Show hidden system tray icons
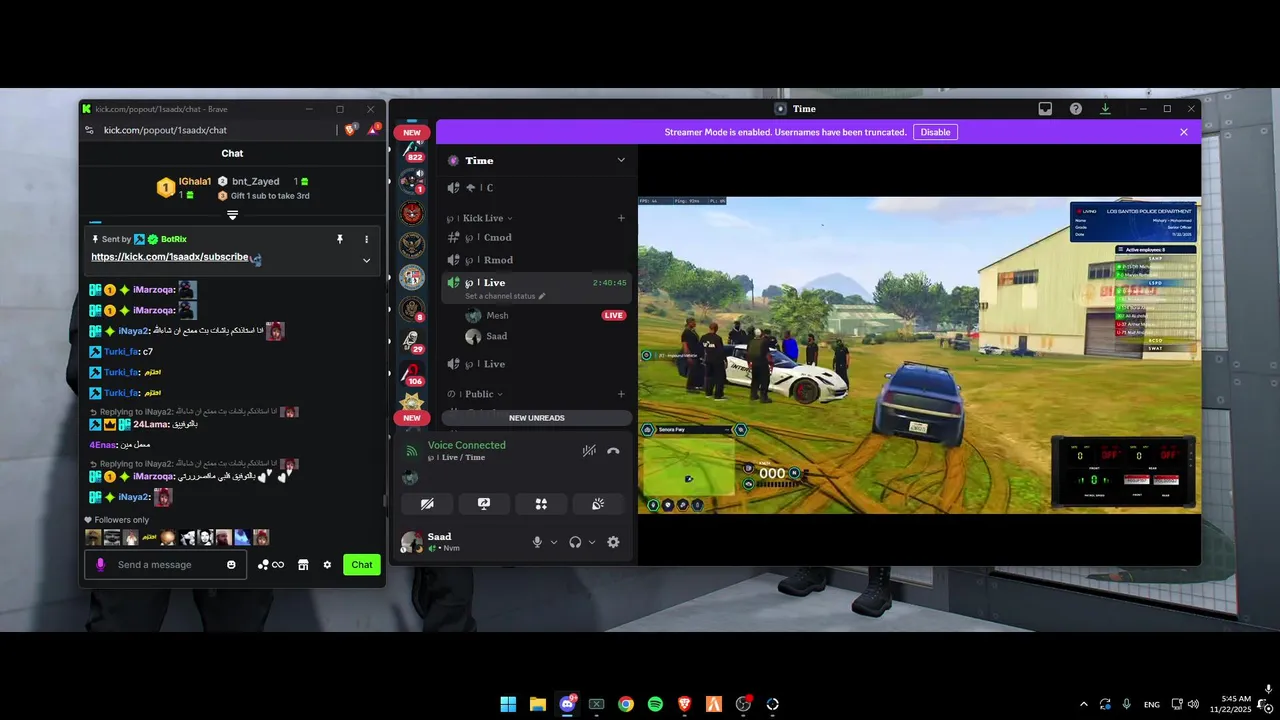 1084,704
